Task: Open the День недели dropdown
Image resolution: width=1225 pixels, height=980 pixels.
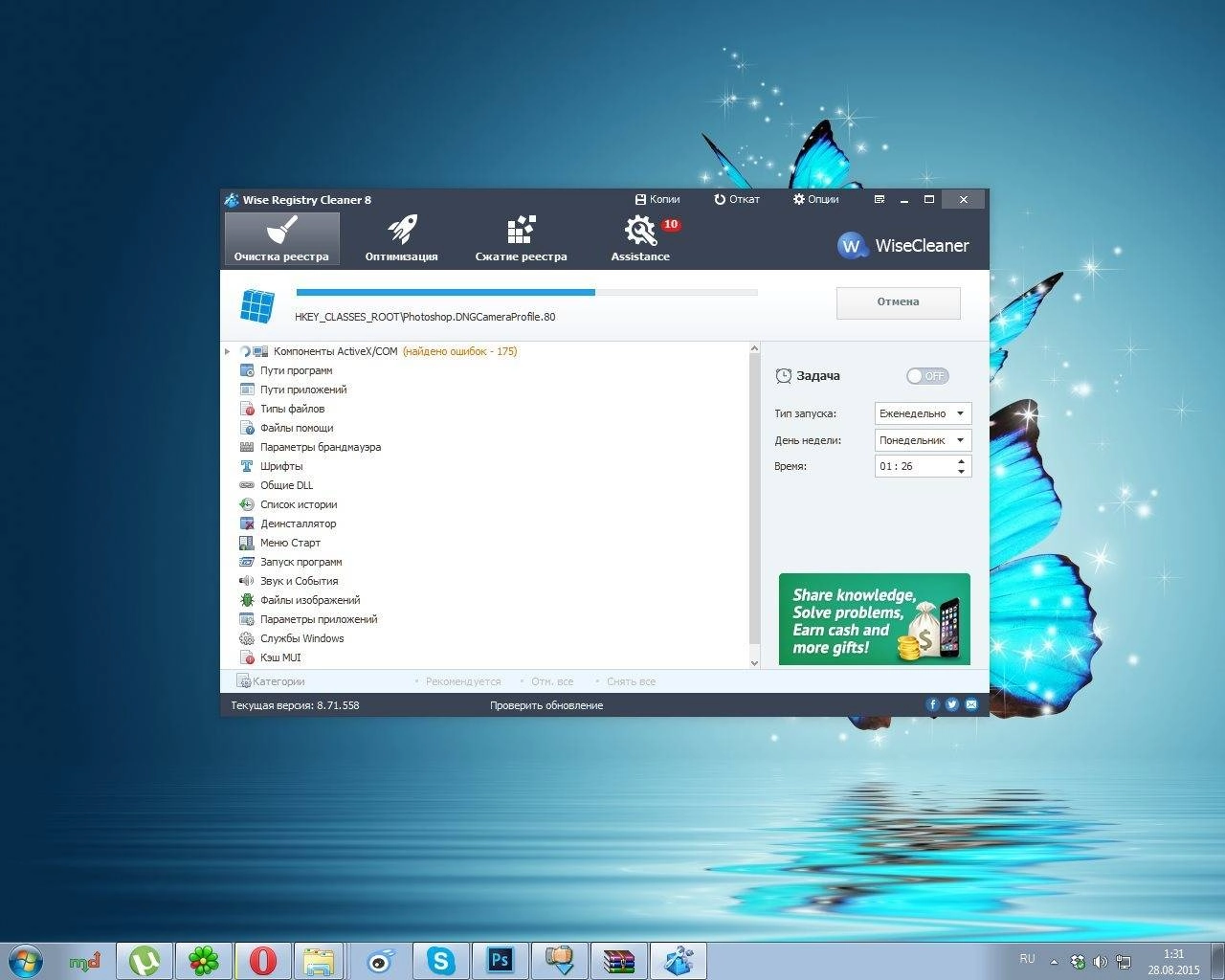Action: [924, 440]
